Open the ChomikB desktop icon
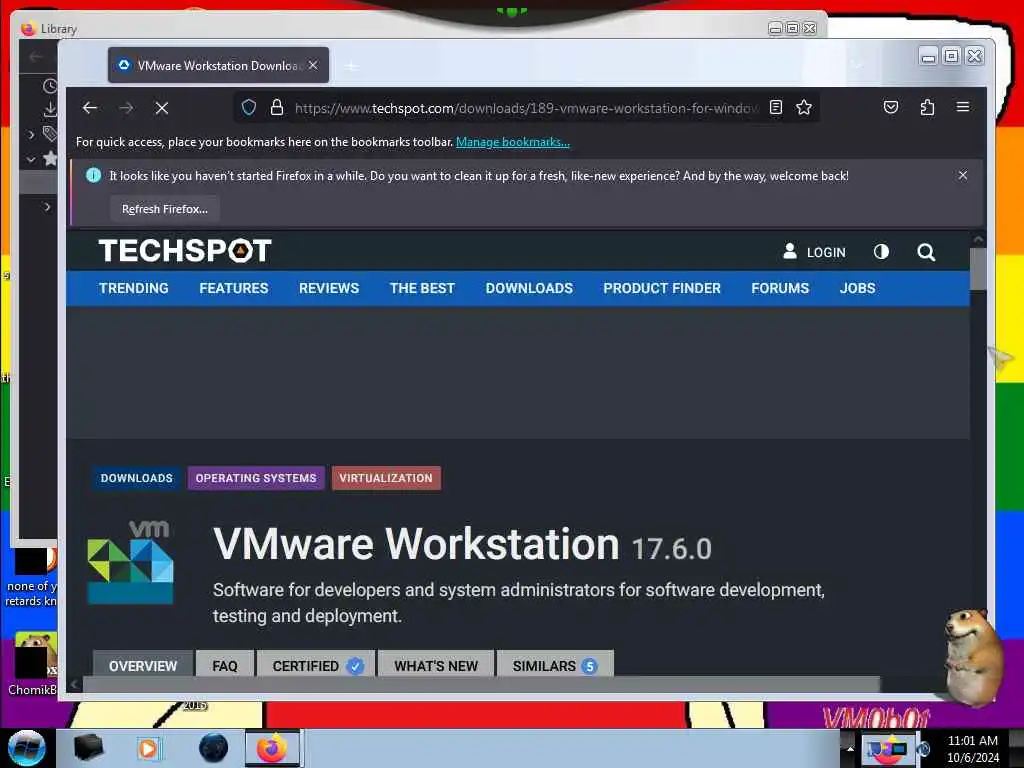 [31, 664]
